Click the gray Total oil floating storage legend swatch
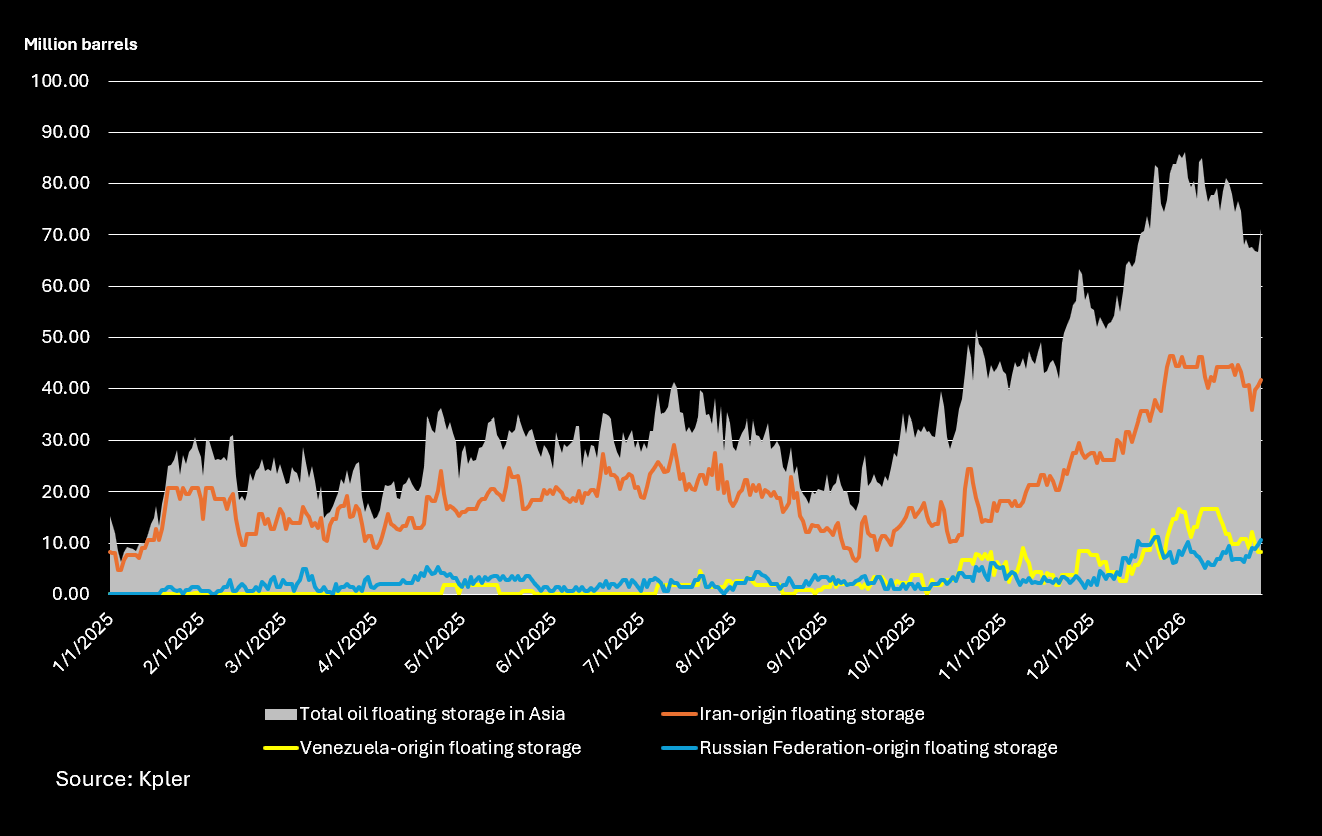Screen dimensions: 1322x836 [281, 714]
